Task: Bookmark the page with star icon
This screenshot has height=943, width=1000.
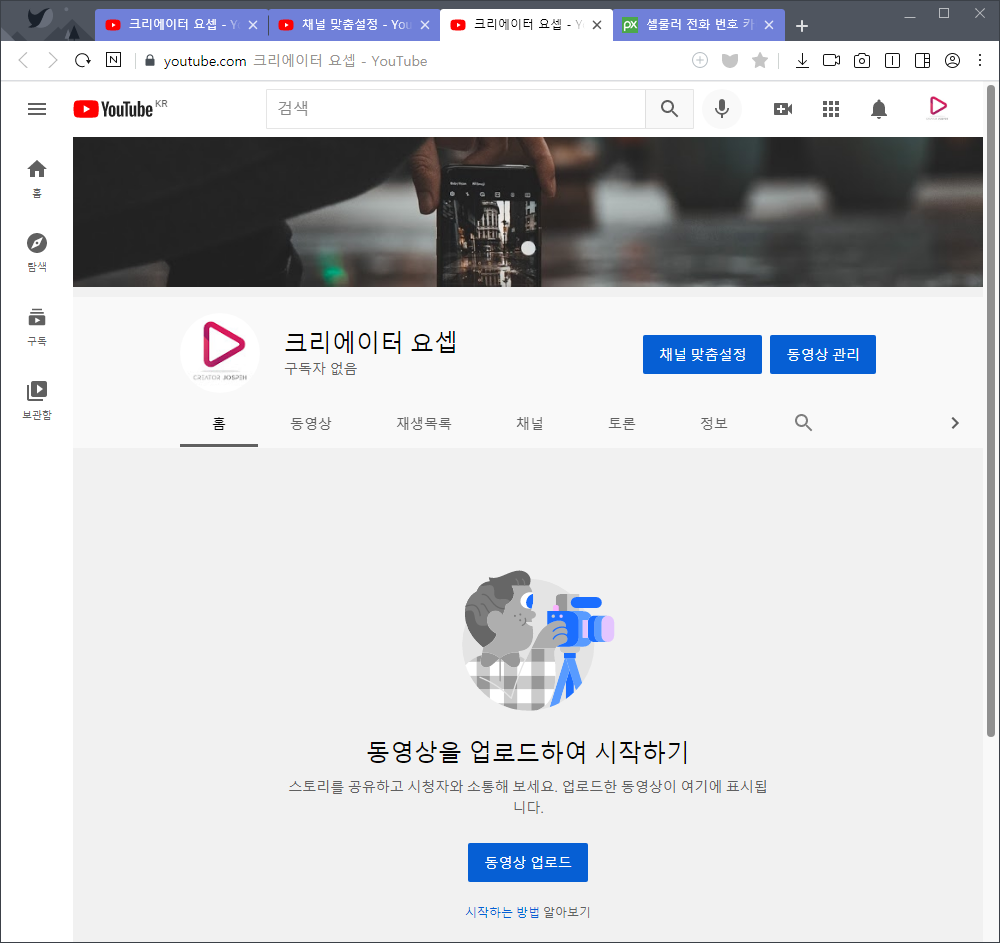Action: (760, 61)
